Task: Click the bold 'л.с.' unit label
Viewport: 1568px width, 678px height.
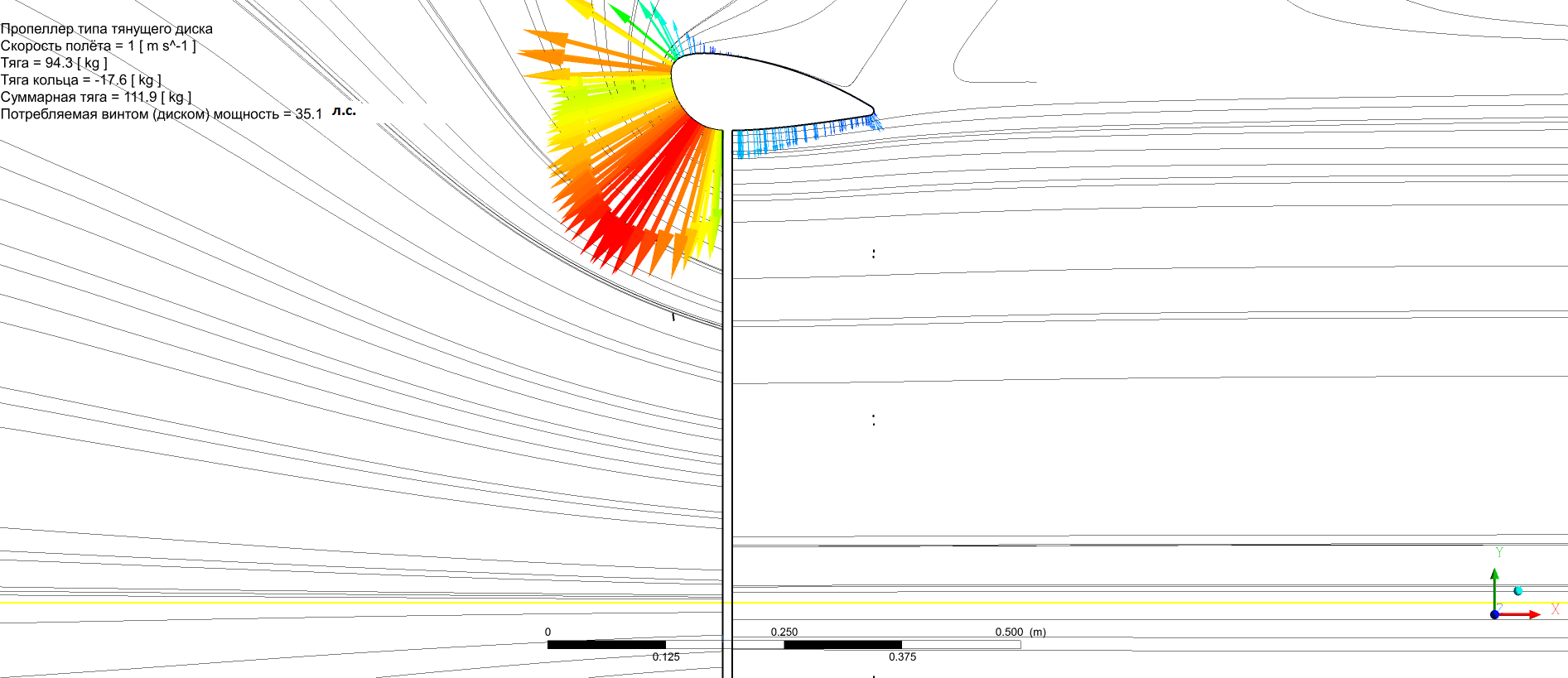Action: coord(344,110)
